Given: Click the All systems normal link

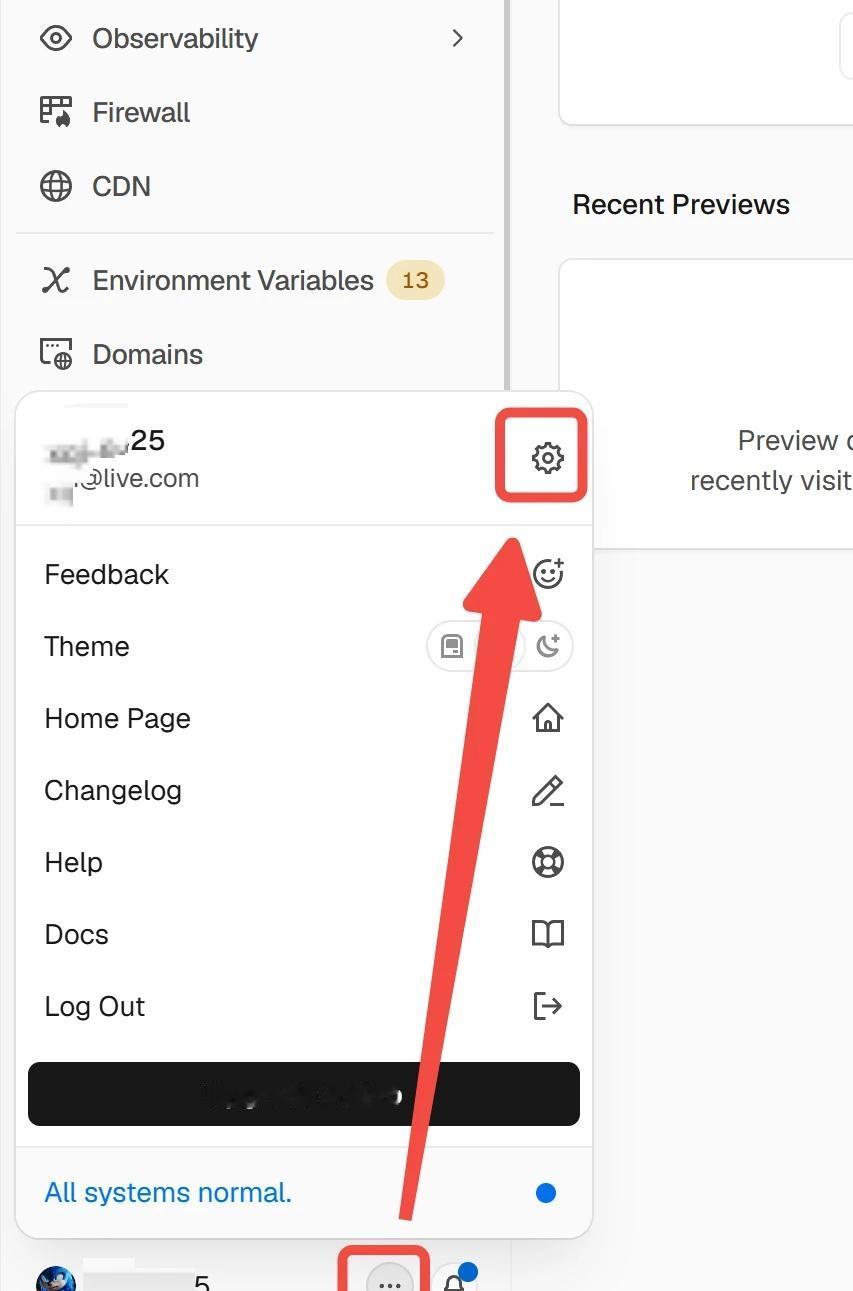Looking at the screenshot, I should pyautogui.click(x=168, y=1192).
